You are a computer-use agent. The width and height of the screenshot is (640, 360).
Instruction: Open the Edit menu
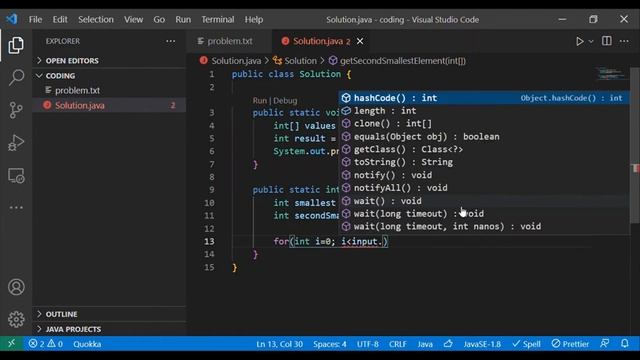(60, 19)
